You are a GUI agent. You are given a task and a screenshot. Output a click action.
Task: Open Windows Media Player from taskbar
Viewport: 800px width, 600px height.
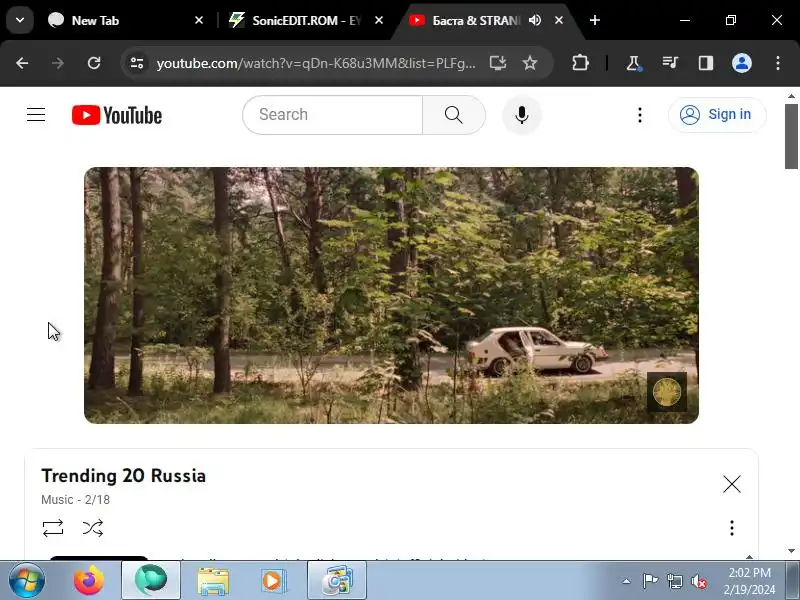274,581
